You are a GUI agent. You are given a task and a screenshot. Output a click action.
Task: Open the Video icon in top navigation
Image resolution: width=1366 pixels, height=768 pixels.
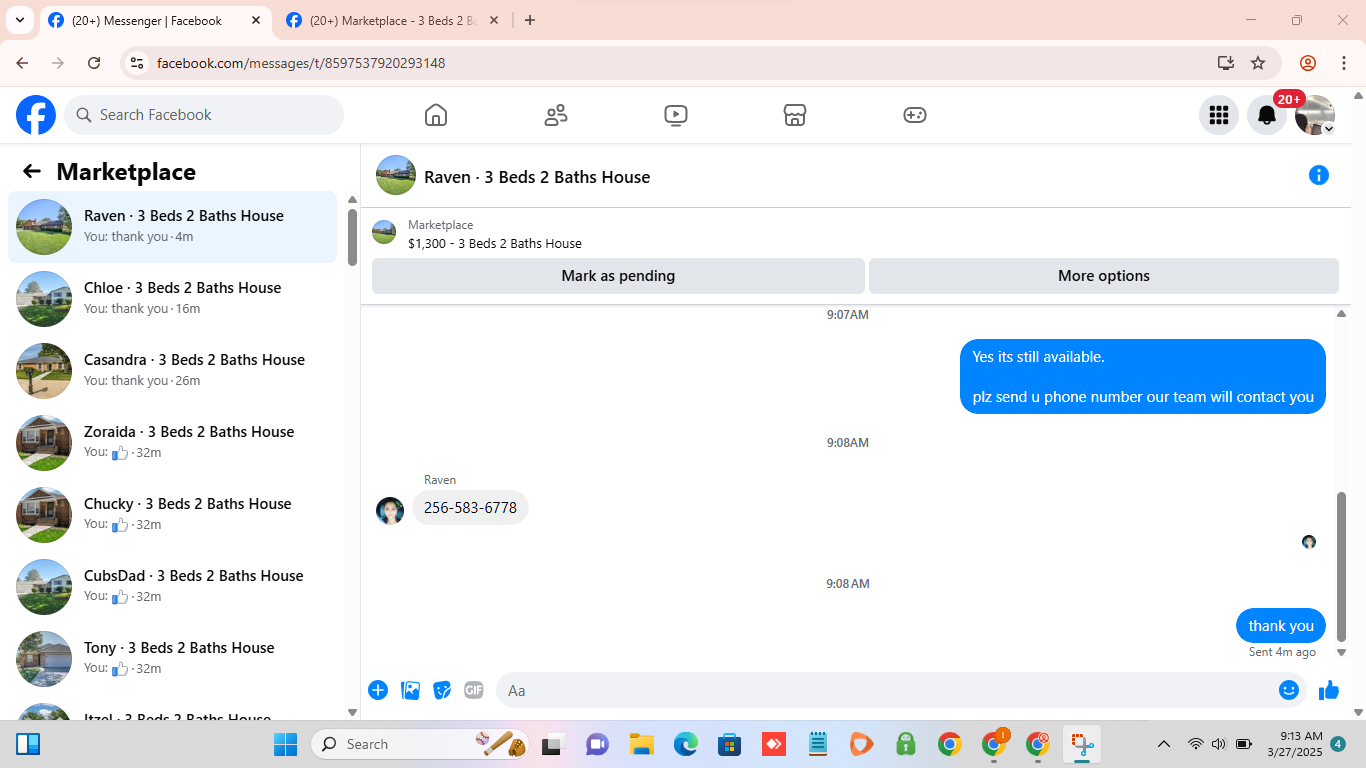(x=676, y=115)
